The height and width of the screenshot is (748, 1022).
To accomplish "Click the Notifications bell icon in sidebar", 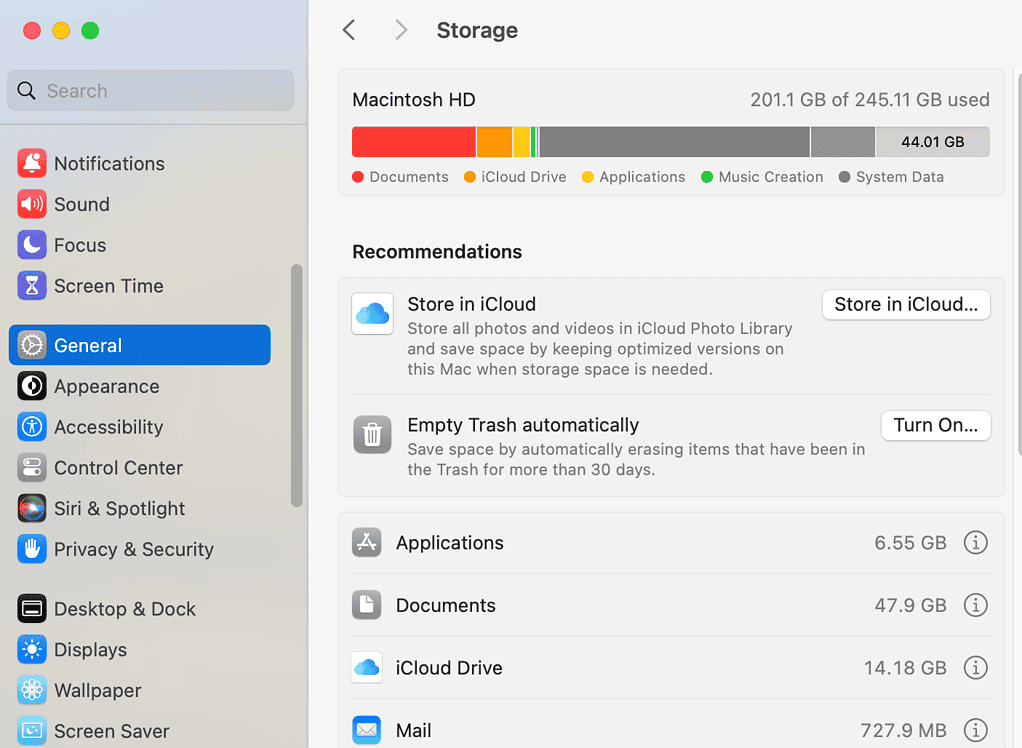I will click(x=32, y=163).
